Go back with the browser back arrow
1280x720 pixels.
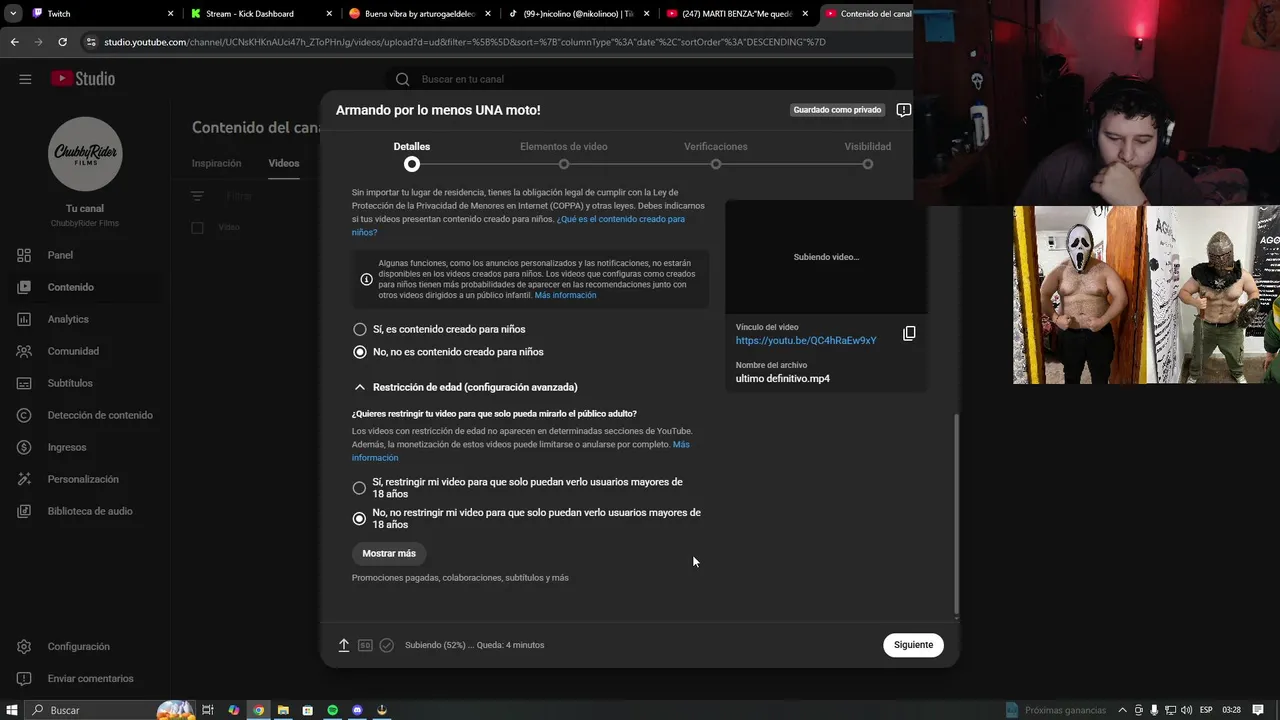click(14, 42)
